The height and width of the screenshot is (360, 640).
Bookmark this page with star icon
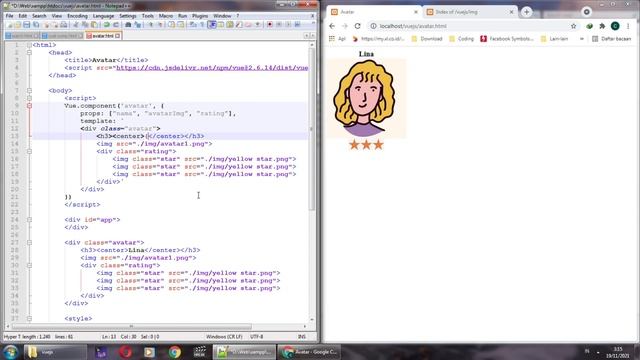[573, 26]
